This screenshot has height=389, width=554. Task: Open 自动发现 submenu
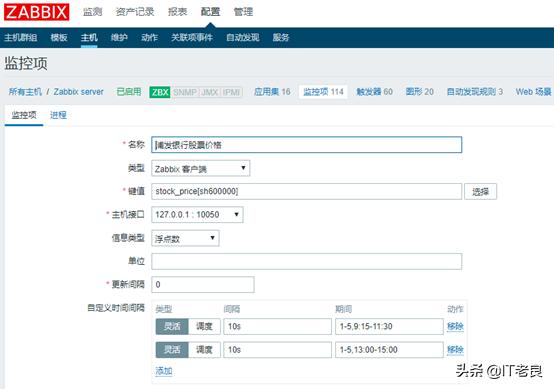click(243, 37)
